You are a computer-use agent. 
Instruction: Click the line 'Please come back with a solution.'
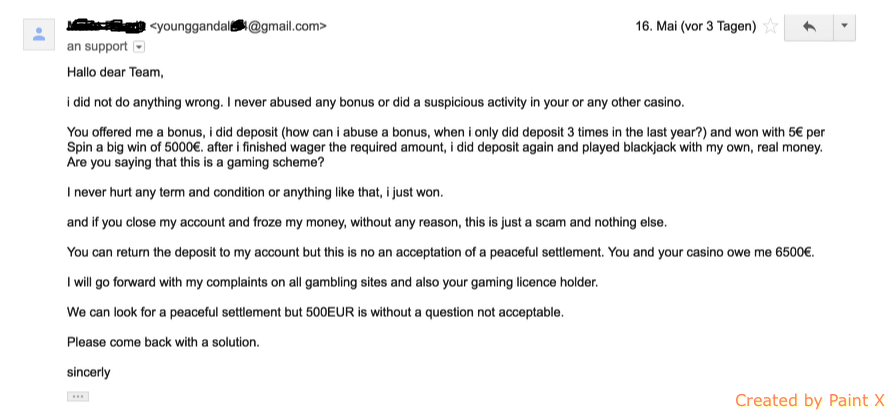pos(163,343)
